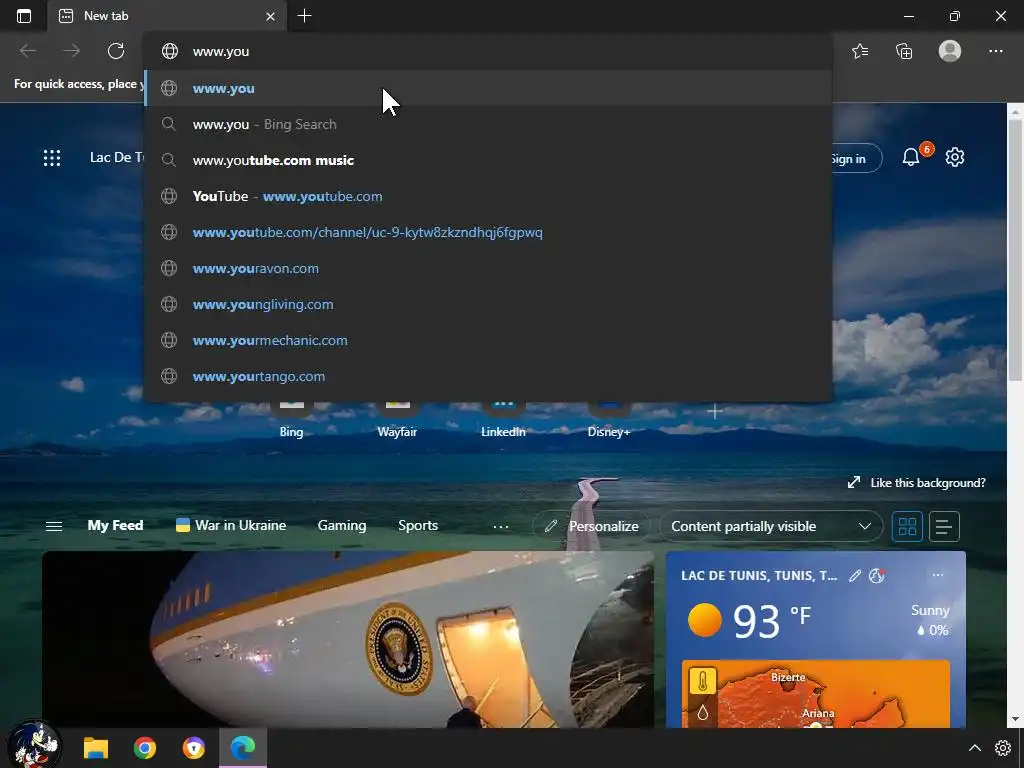Open the notifications bell icon
Screen dimensions: 1024x768
point(911,157)
